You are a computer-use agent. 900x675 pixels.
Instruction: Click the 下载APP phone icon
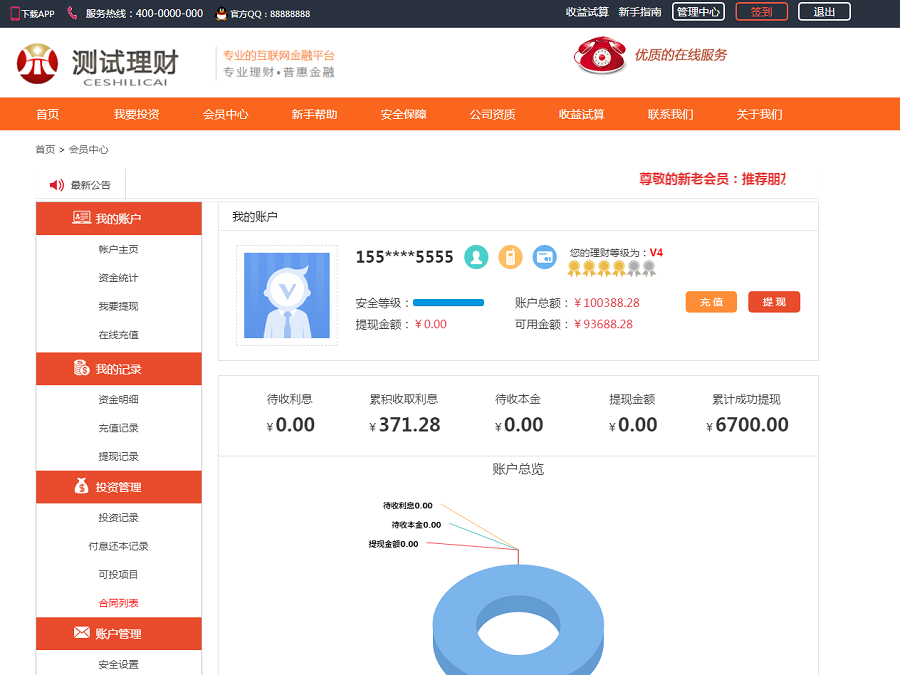pyautogui.click(x=16, y=13)
